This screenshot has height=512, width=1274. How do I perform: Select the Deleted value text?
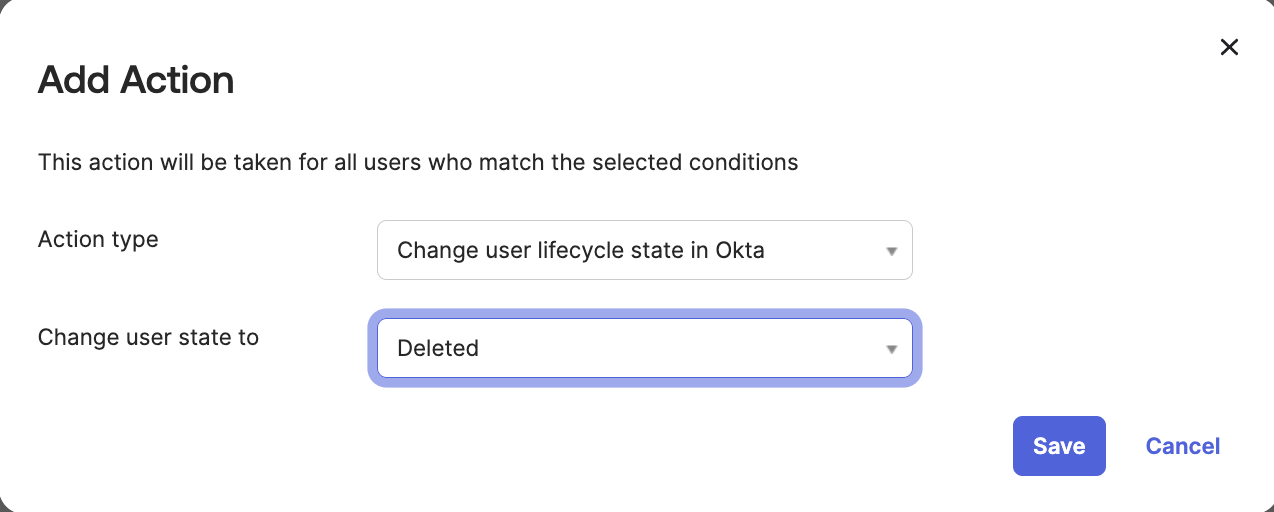(438, 348)
